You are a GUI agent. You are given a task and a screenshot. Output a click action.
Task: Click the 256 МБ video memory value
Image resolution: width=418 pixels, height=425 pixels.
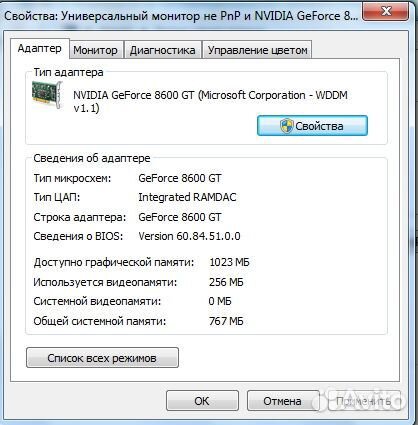[x=226, y=282]
